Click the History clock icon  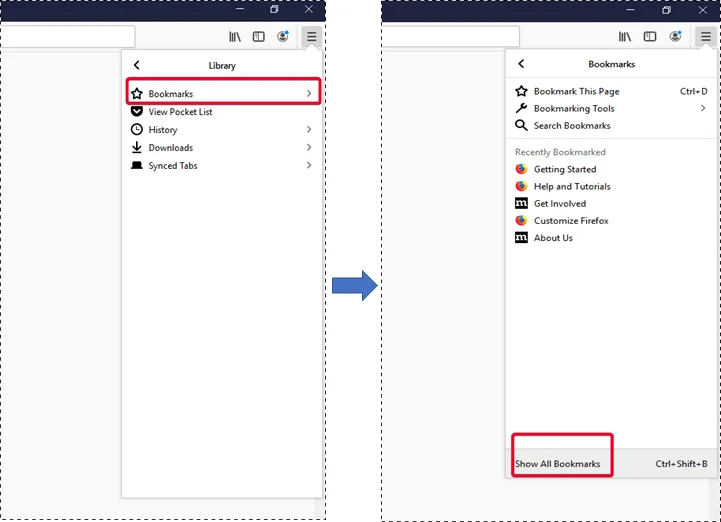pos(137,129)
